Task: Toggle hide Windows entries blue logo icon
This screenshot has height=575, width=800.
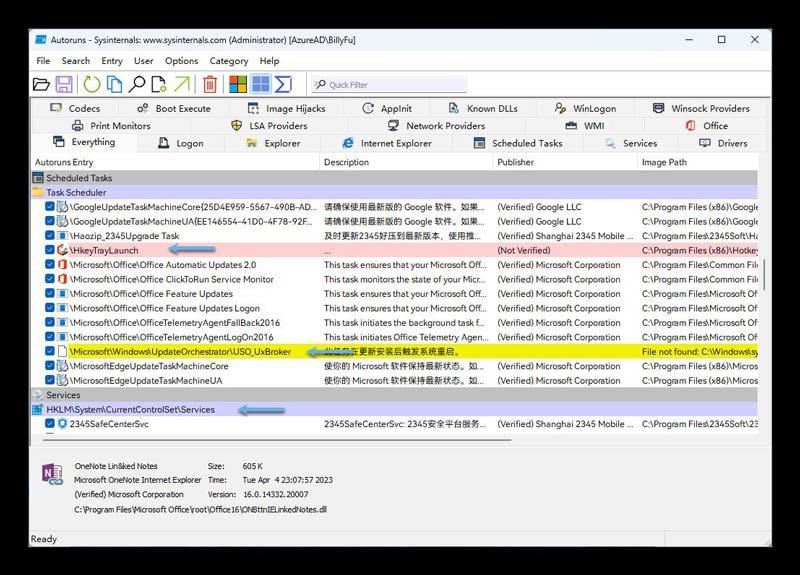Action: point(261,85)
